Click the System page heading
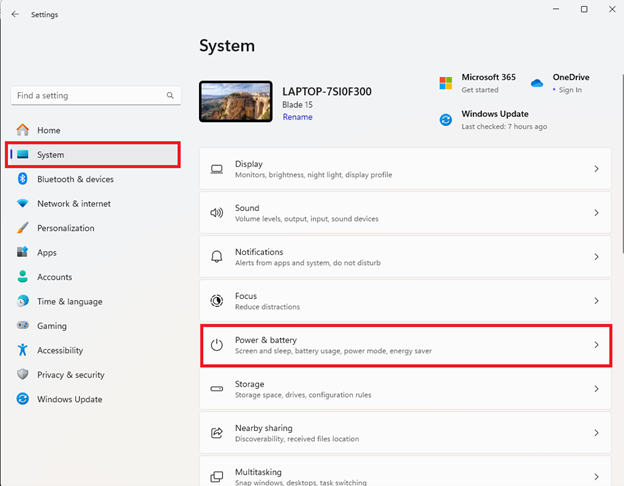The height and width of the screenshot is (486, 624). [x=227, y=46]
